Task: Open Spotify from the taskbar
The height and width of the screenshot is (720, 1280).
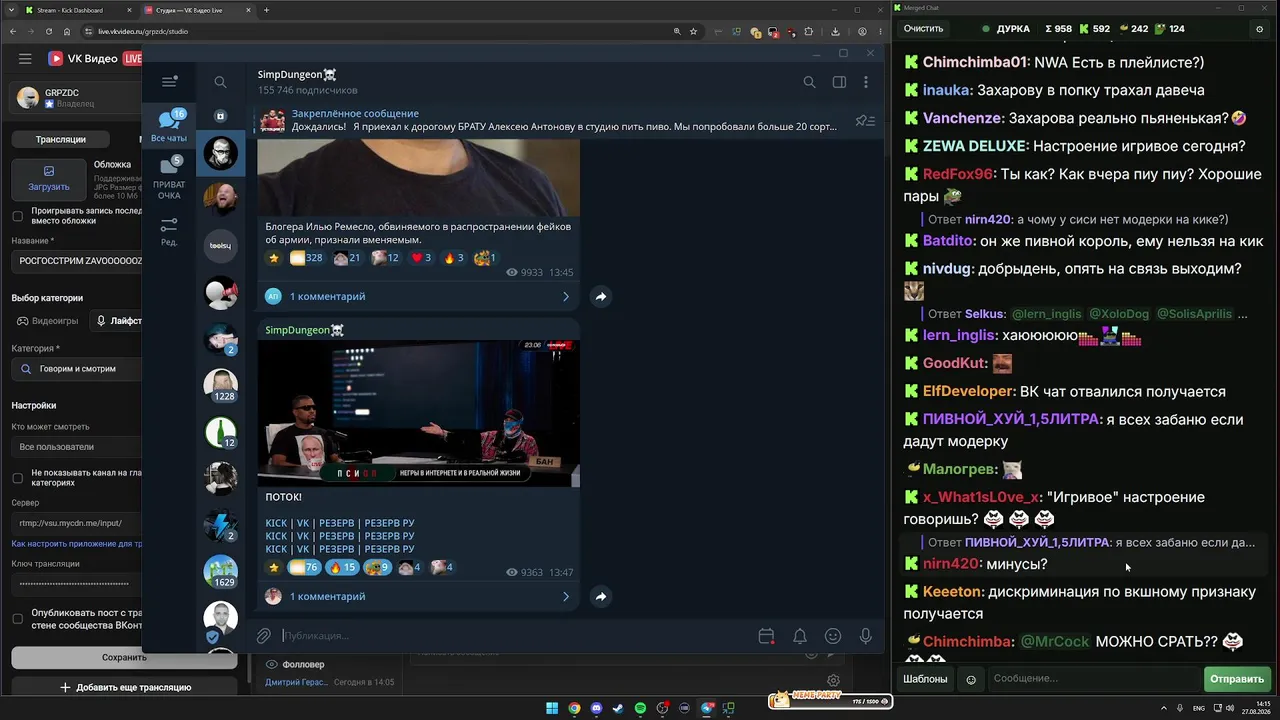Action: click(x=640, y=709)
